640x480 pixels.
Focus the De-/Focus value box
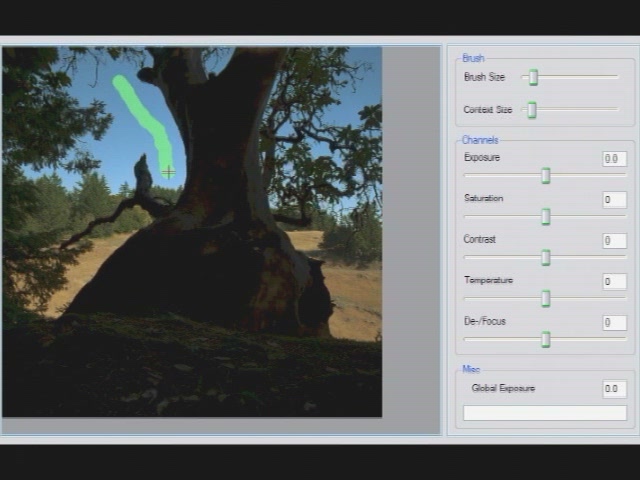tap(614, 323)
